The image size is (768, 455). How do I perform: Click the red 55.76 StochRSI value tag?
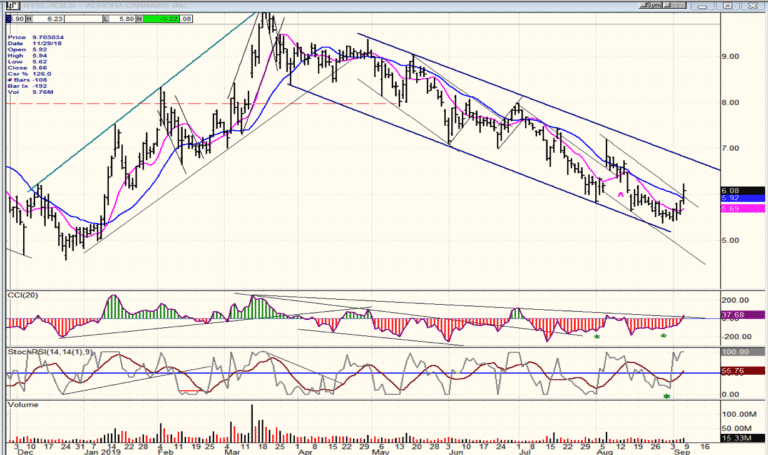(x=743, y=371)
